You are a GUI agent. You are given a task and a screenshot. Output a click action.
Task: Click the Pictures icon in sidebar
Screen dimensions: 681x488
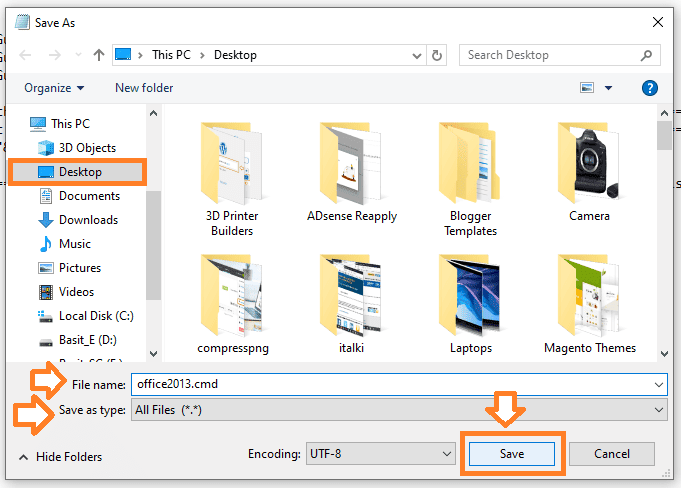(46, 268)
